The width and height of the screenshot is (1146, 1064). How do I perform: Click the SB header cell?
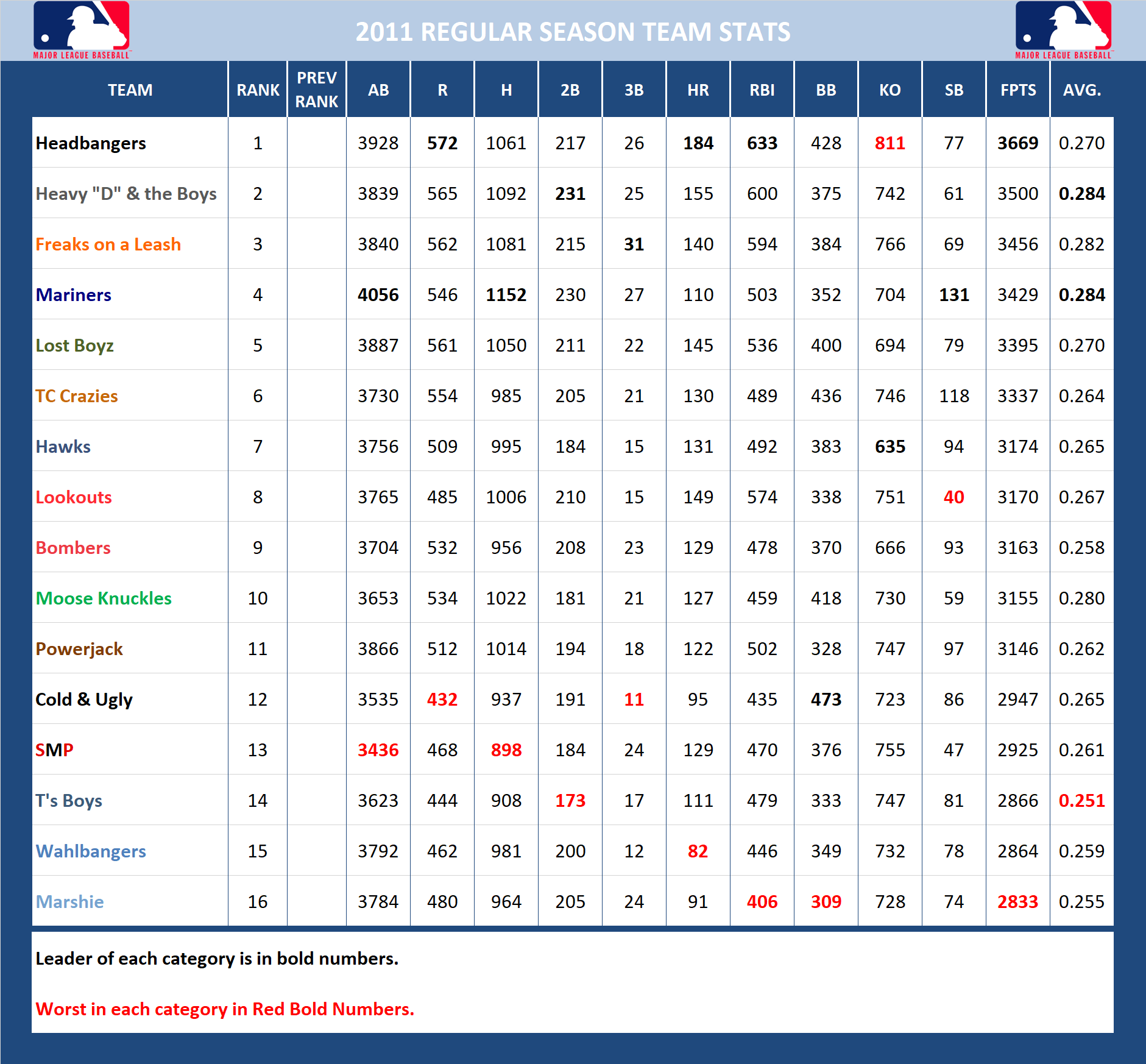point(953,90)
